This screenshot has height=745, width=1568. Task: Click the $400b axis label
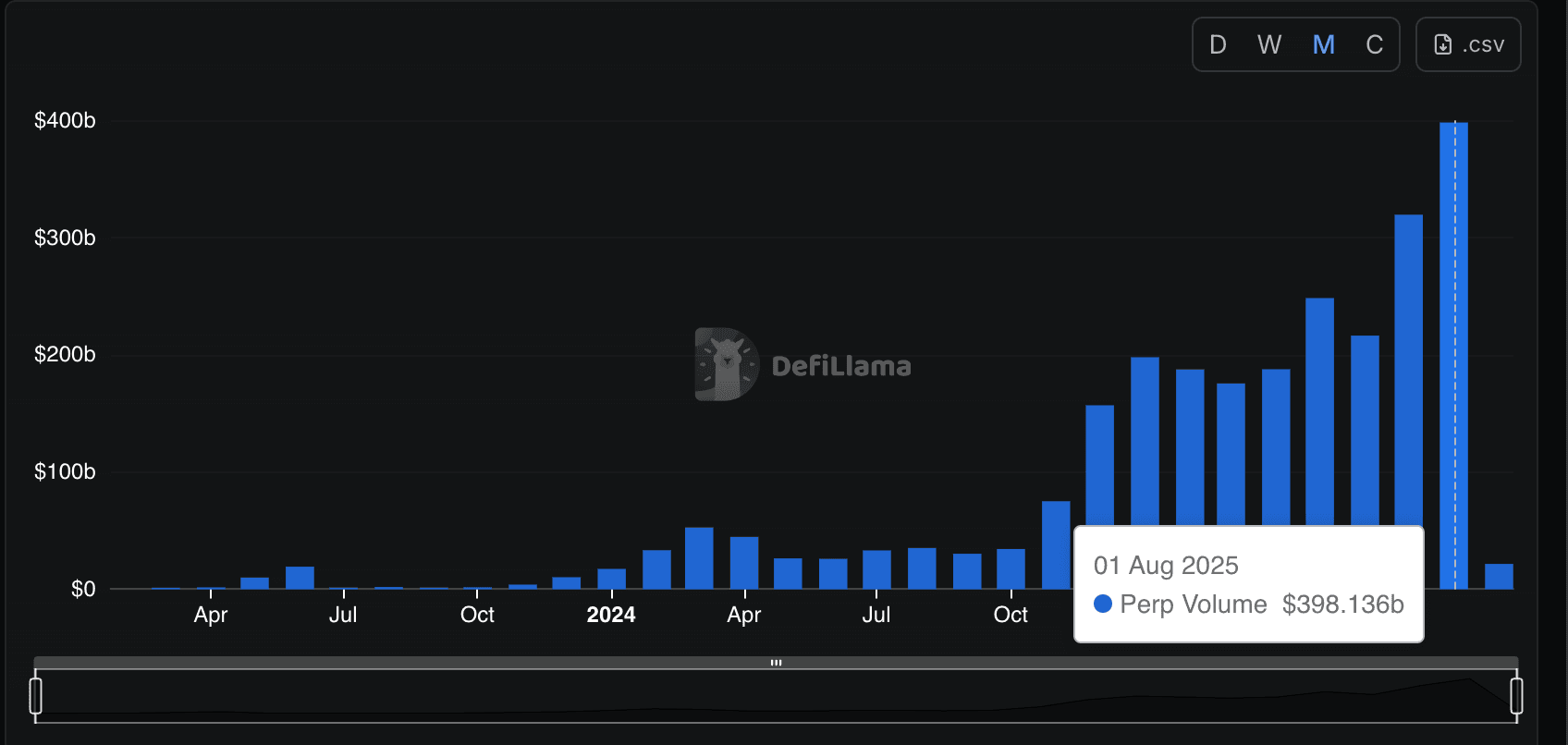pyautogui.click(x=65, y=120)
